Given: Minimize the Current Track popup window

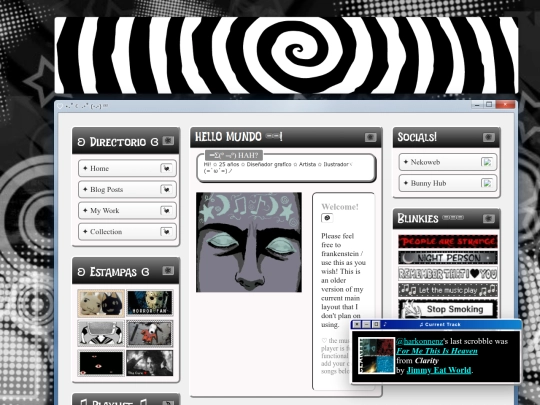Looking at the screenshot, I should (x=366, y=324).
